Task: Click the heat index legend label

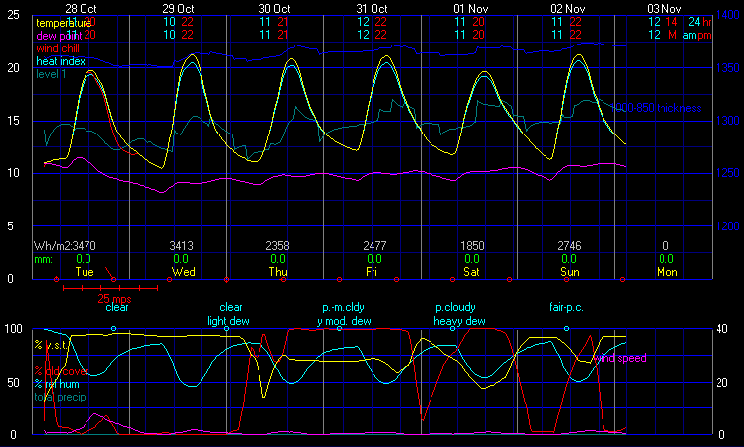Action: point(60,60)
